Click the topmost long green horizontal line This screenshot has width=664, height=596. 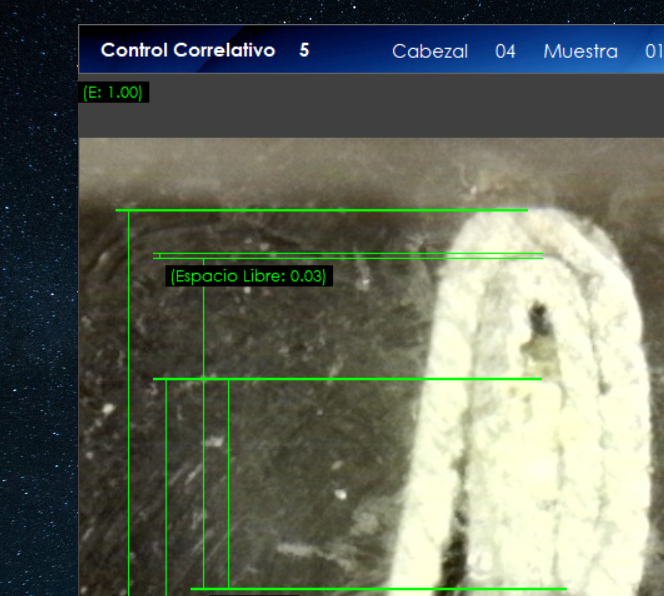[x=320, y=210]
